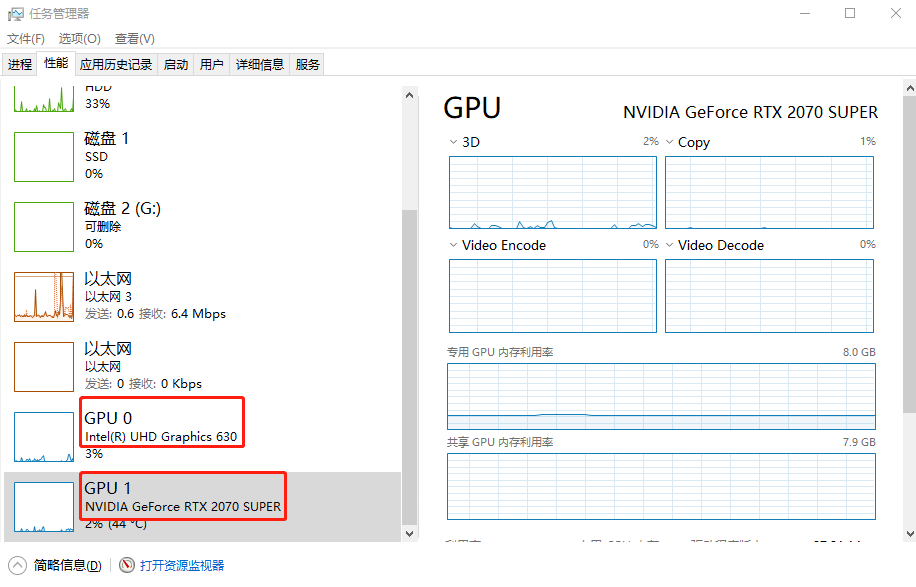Click the sidebar scroll up arrow
916x587 pixels.
410,95
